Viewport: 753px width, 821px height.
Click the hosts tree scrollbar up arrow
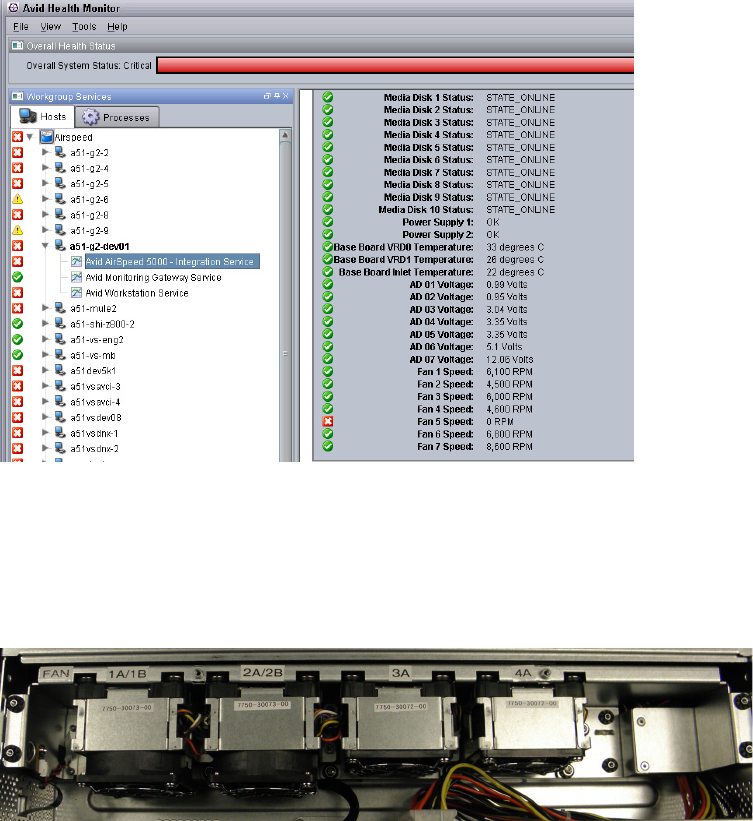(x=285, y=135)
